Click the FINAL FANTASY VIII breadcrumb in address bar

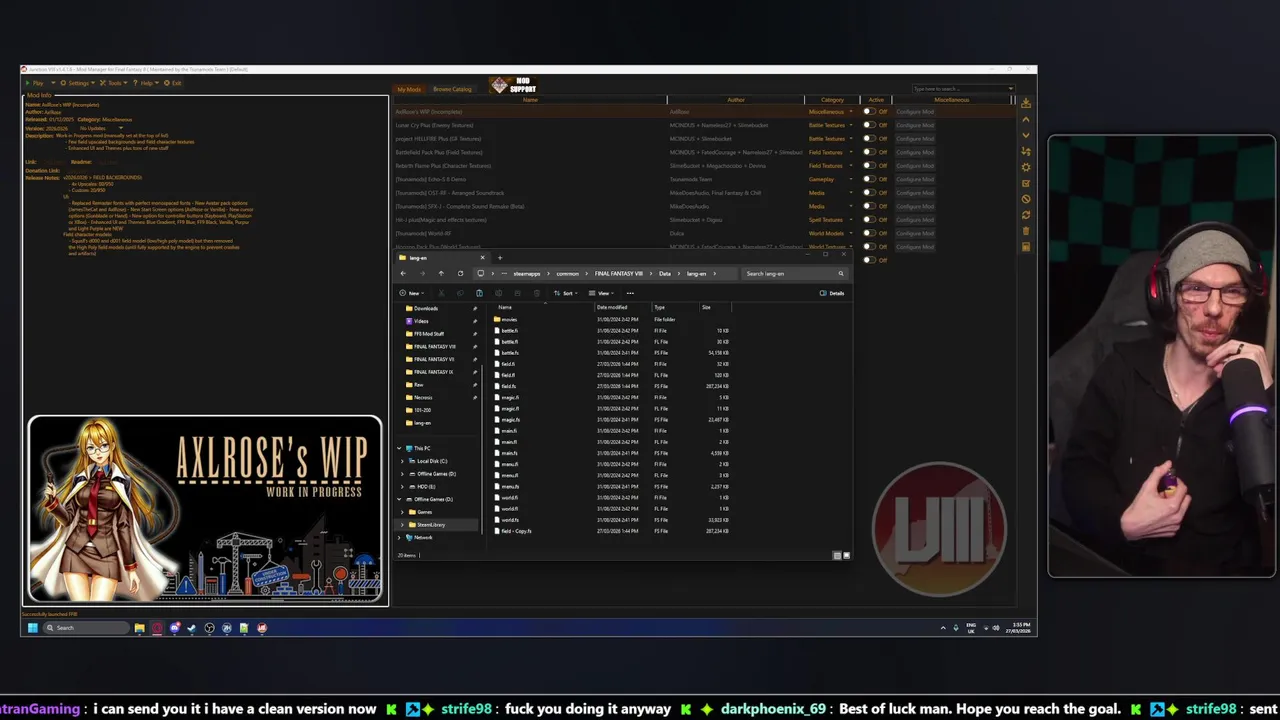click(x=619, y=273)
